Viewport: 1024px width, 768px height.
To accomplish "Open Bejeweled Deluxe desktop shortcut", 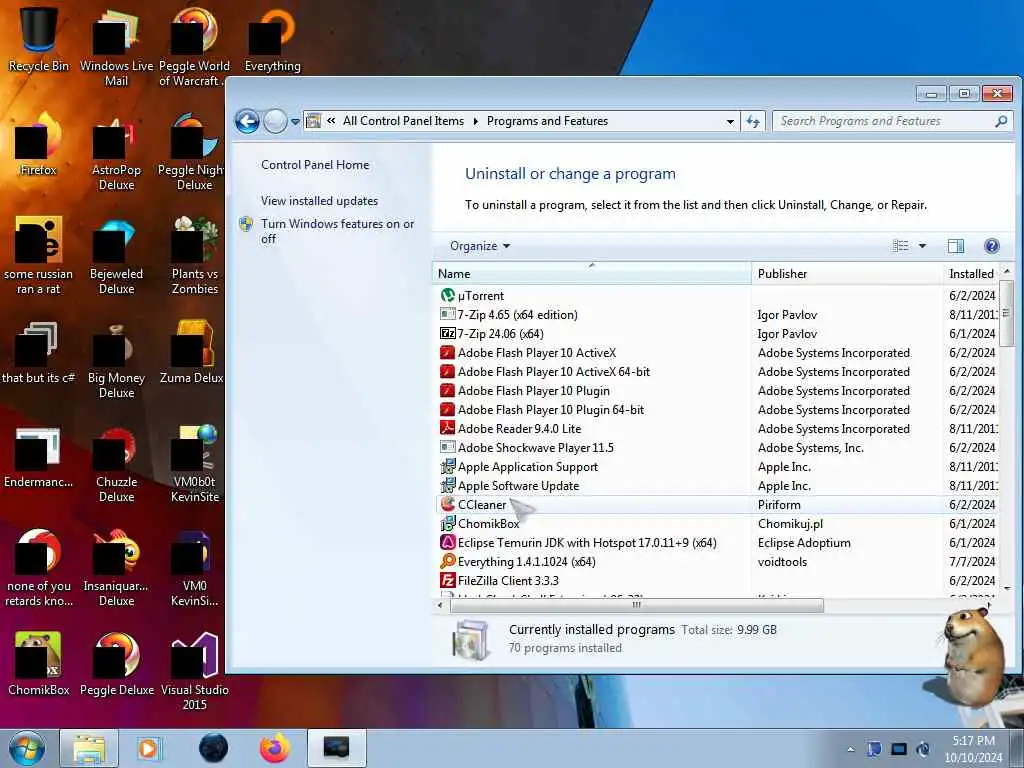I will point(116,255).
